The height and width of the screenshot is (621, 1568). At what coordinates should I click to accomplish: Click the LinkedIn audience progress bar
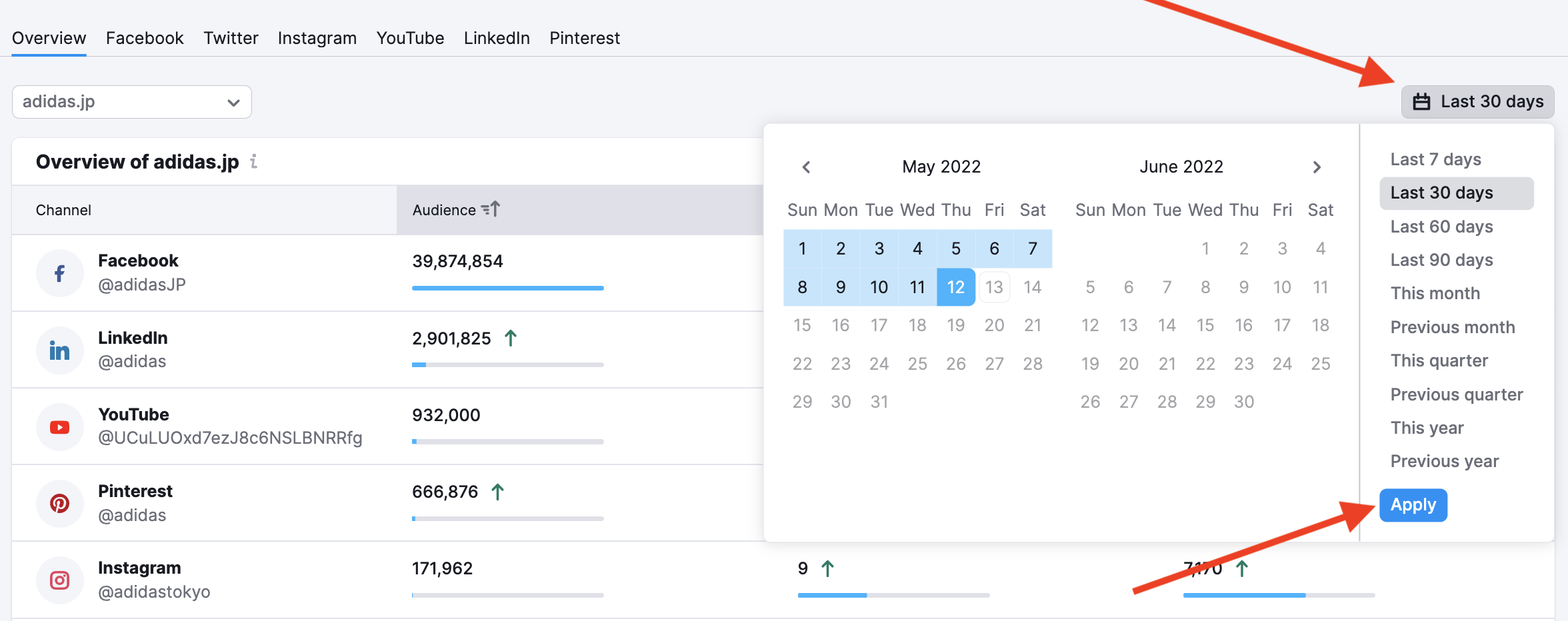508,364
